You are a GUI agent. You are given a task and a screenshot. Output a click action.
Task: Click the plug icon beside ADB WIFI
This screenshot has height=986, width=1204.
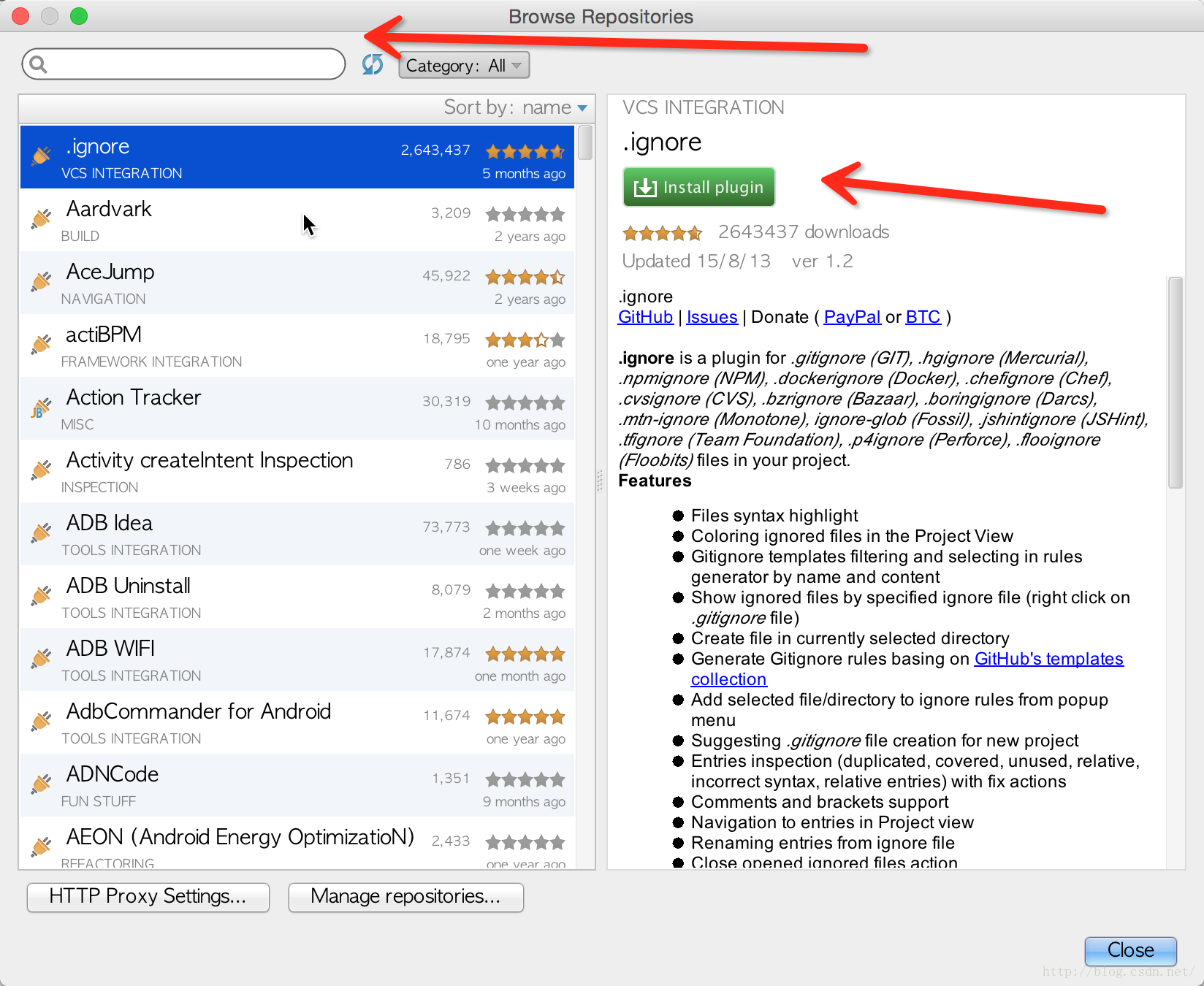pyautogui.click(x=42, y=658)
